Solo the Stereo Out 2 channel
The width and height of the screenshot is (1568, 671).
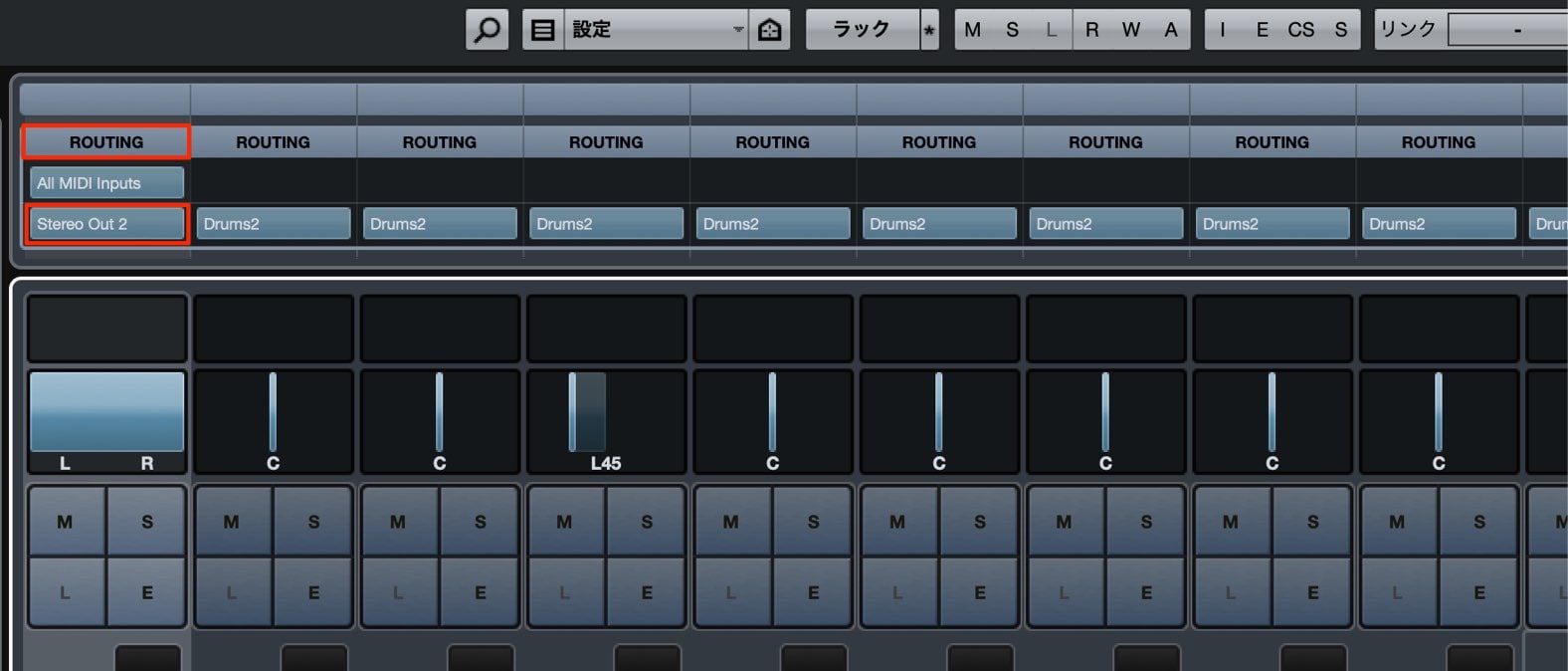(x=147, y=521)
